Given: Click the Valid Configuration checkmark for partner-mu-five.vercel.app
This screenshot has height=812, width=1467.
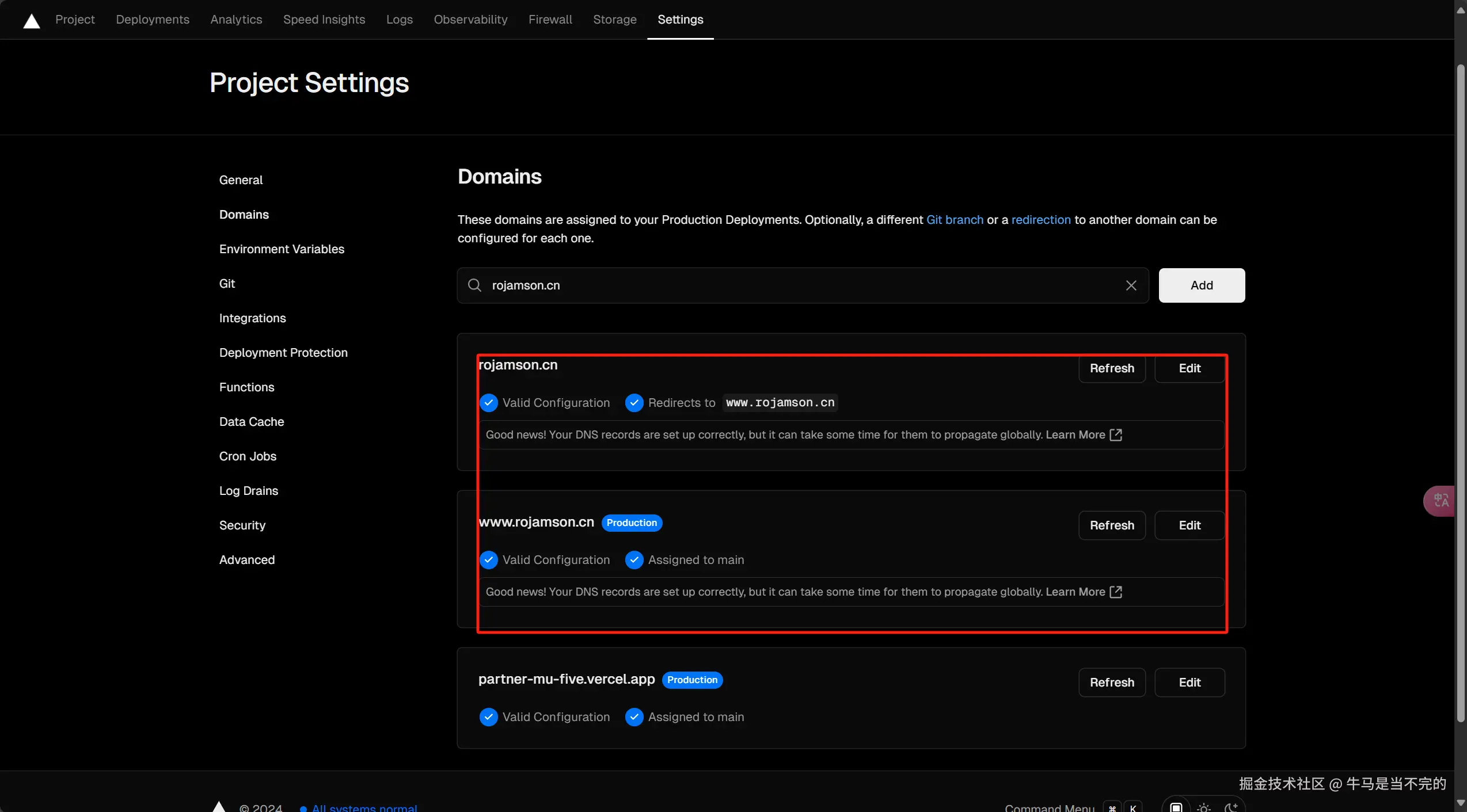Looking at the screenshot, I should coord(488,717).
